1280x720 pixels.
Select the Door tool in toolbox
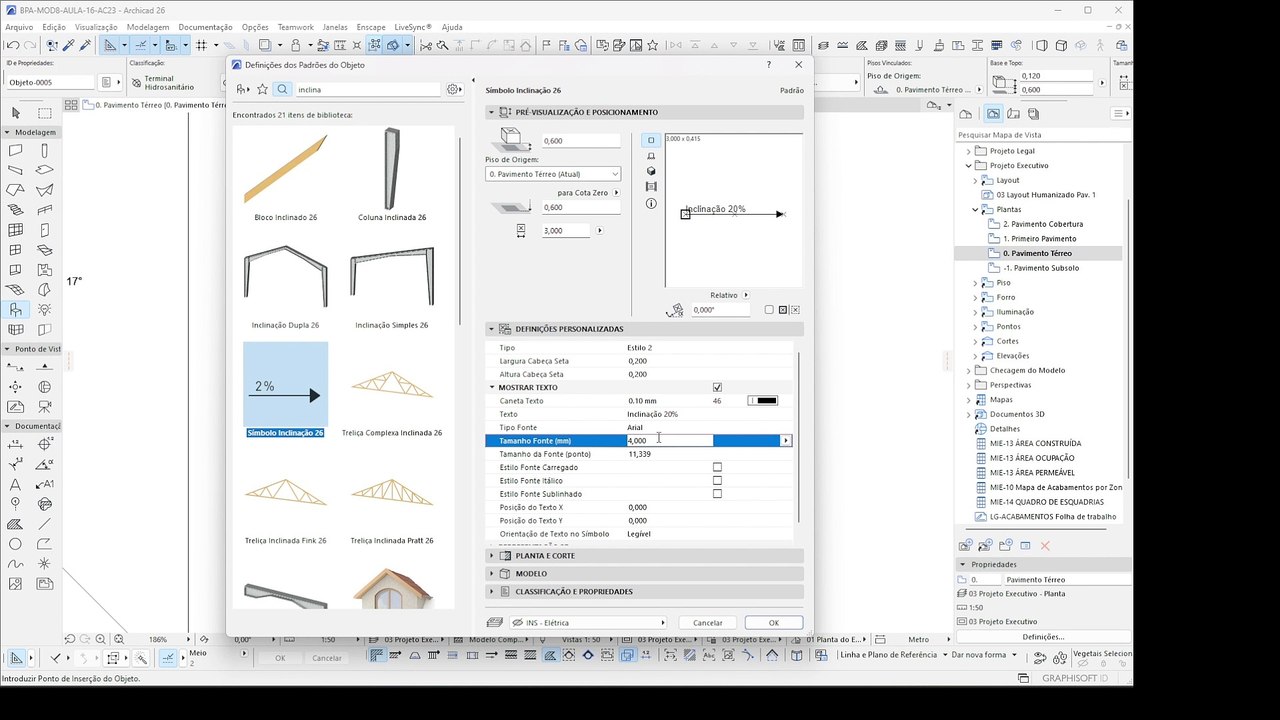click(44, 230)
